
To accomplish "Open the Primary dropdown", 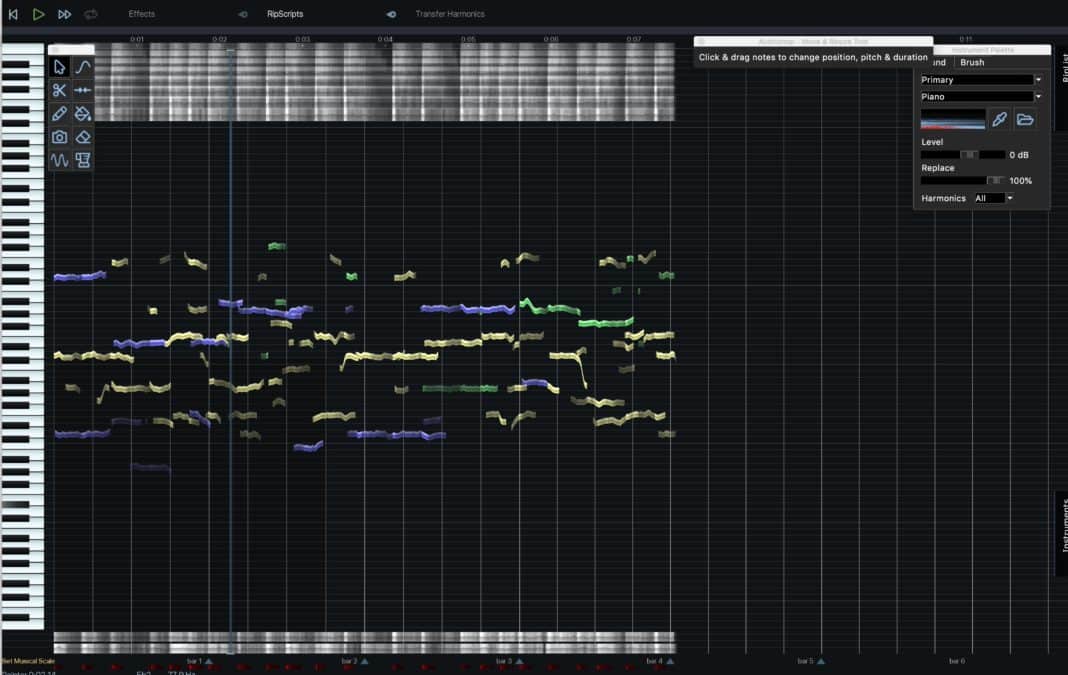I will click(980, 79).
